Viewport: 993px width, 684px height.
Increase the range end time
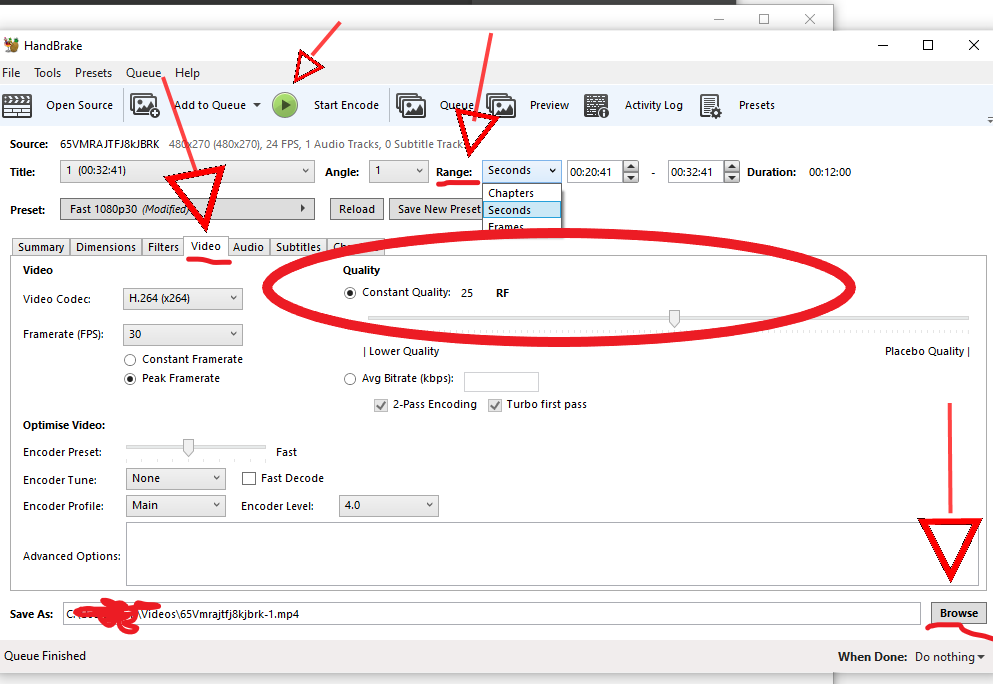[x=732, y=167]
